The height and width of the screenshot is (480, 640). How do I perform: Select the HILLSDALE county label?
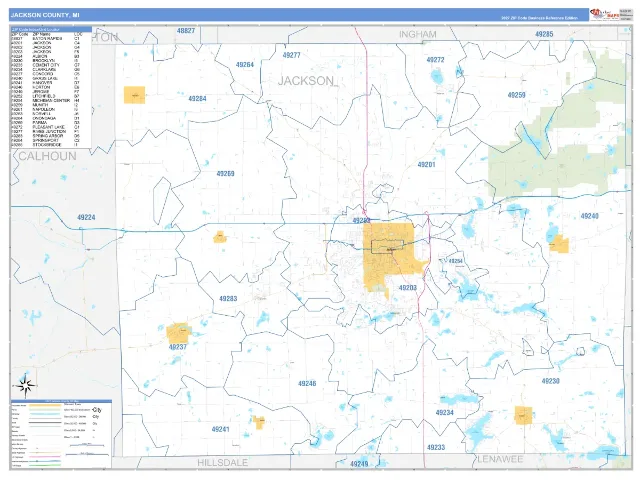pos(222,462)
